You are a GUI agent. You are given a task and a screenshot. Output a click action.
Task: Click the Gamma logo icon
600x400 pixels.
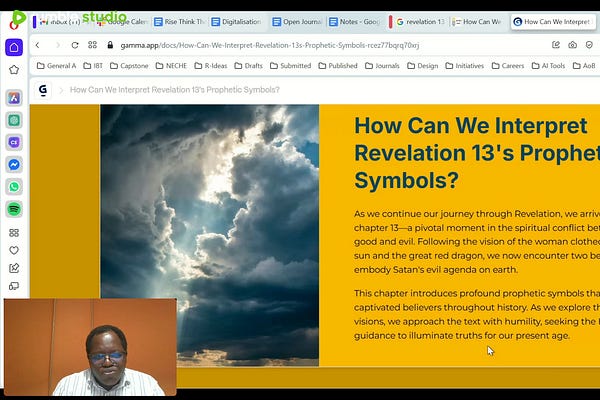(x=43, y=90)
